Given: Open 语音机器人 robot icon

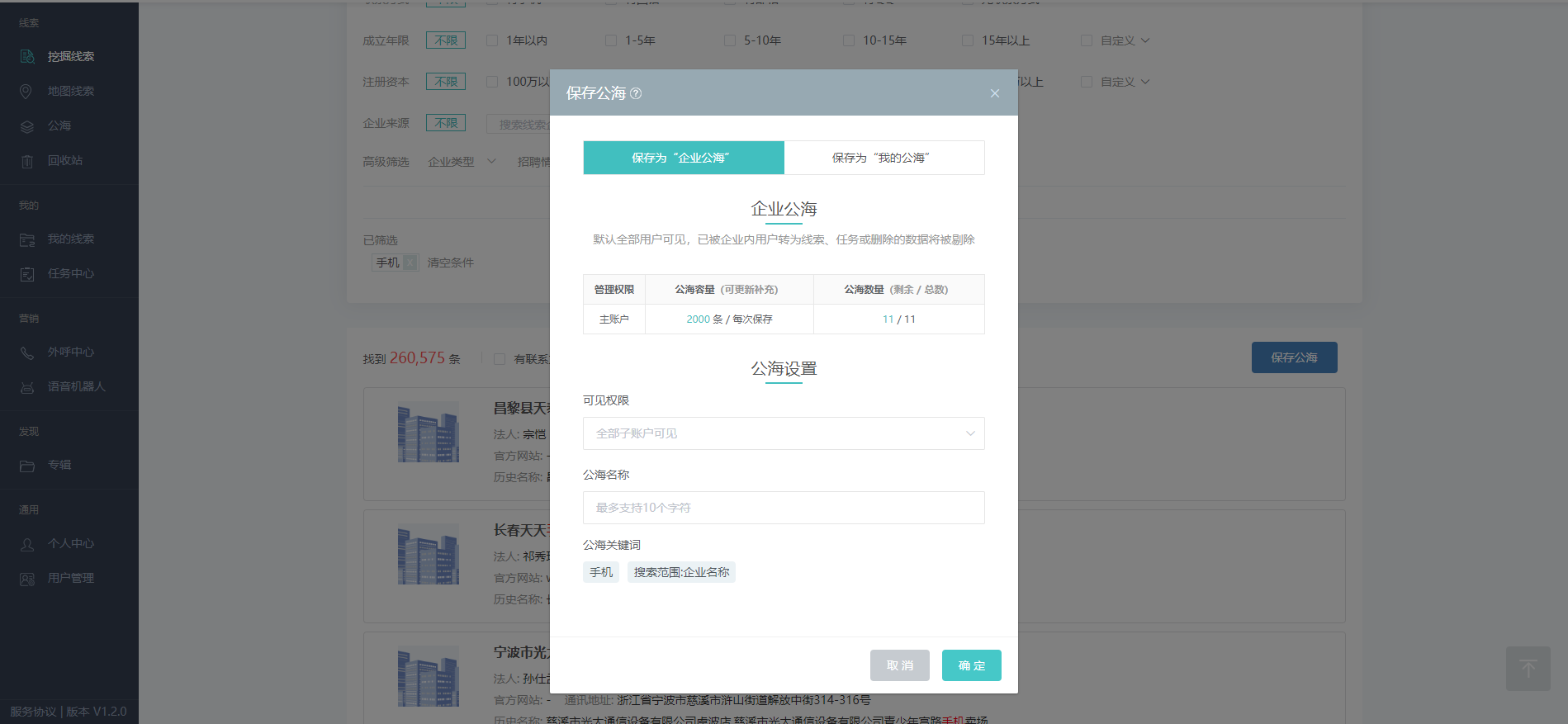Looking at the screenshot, I should 27,387.
